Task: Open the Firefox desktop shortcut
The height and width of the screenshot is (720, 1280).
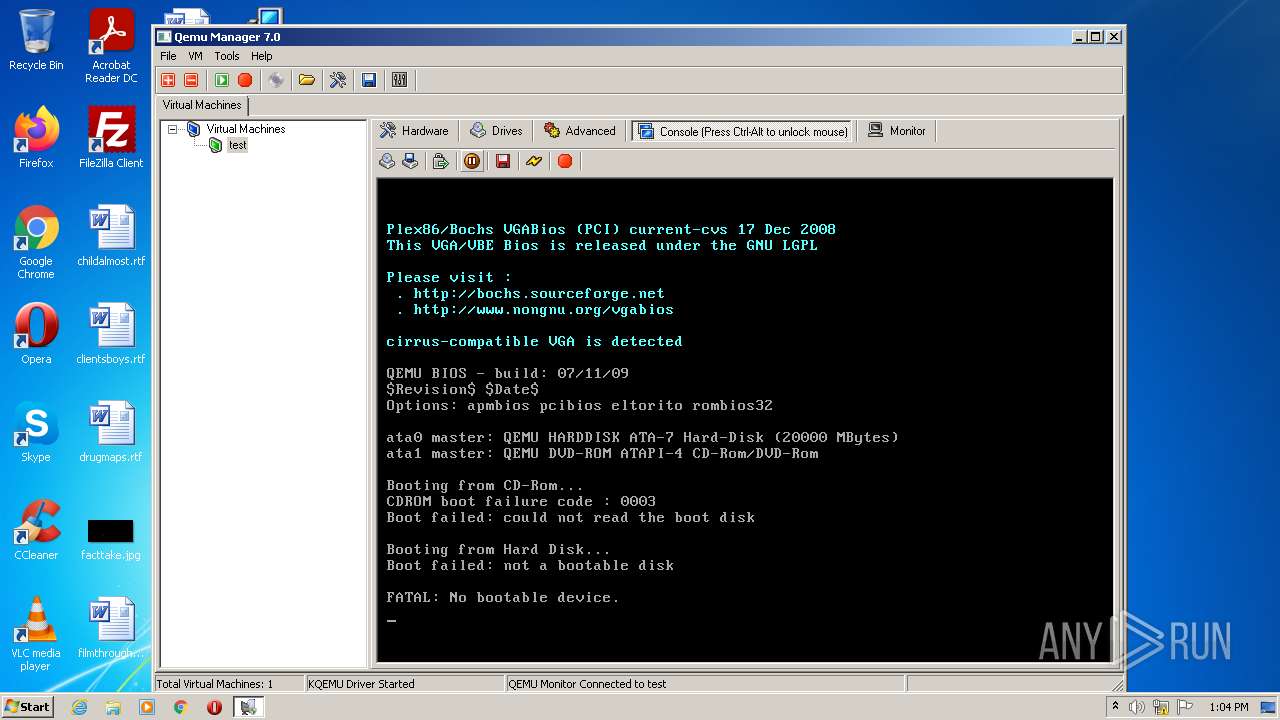Action: coord(36,138)
